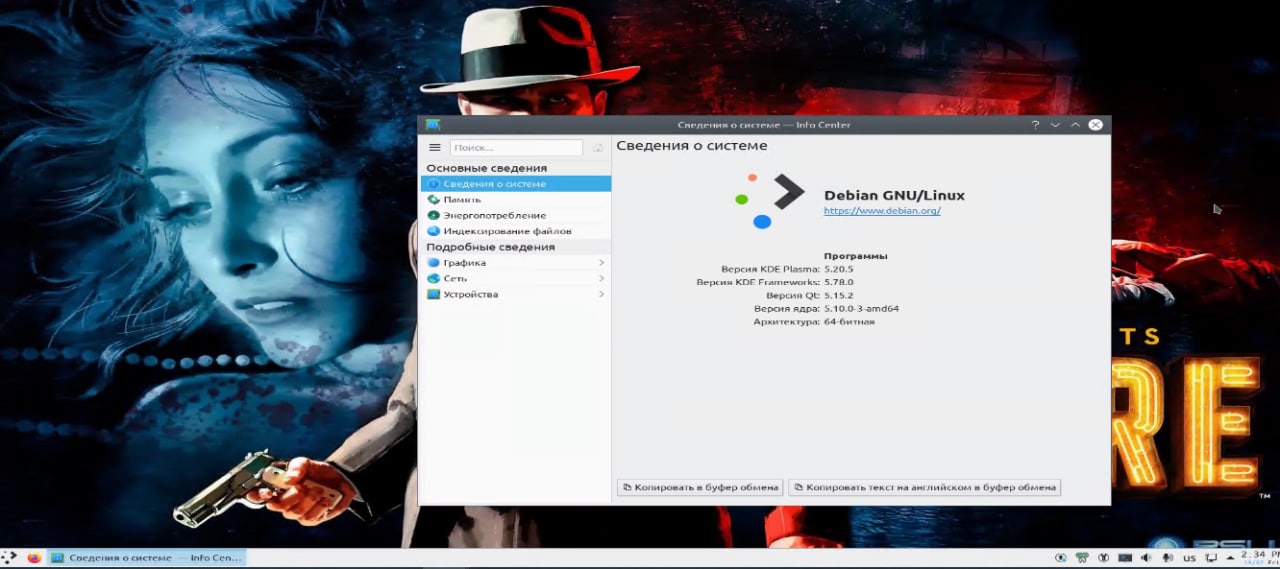Screen dimensions: 1280x569
Task: Open the speaker volume tray icon
Action: (x=1146, y=558)
